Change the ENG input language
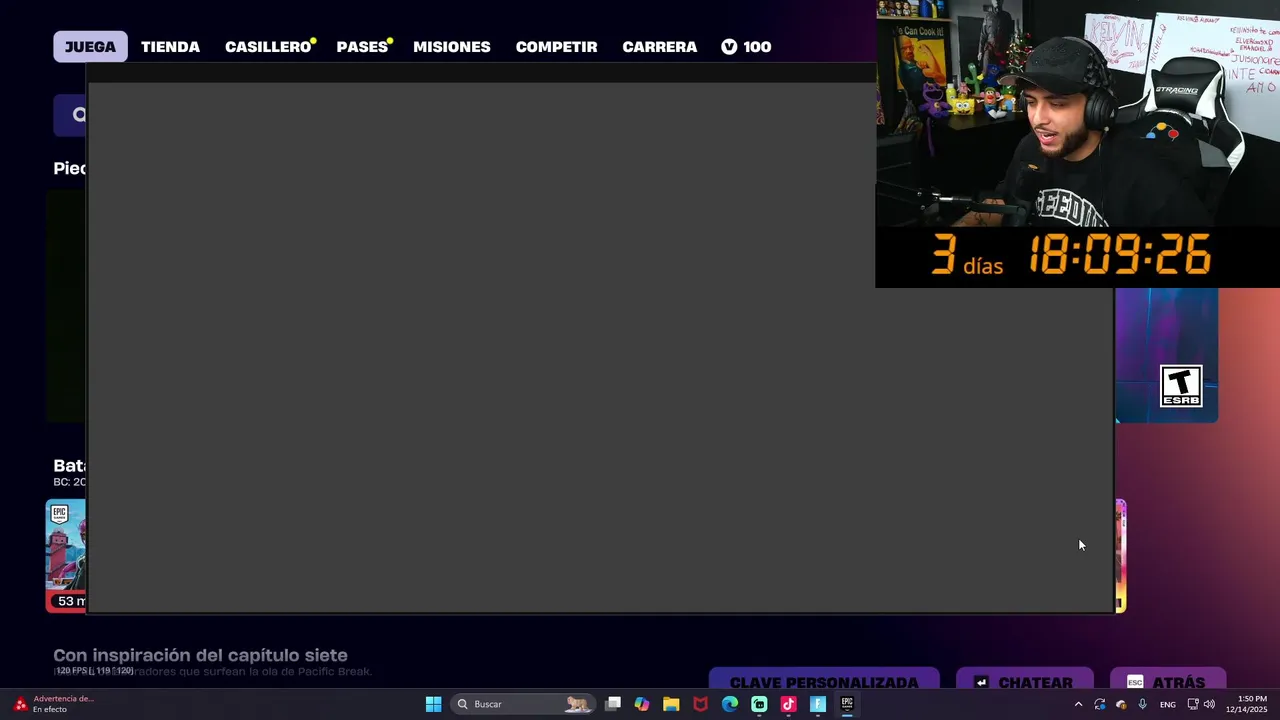 (x=1167, y=704)
